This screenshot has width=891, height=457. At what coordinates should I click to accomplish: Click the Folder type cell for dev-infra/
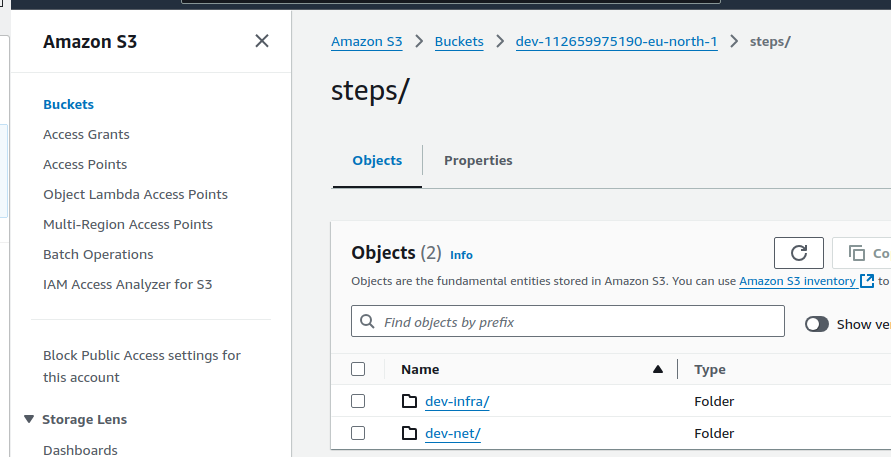click(714, 401)
